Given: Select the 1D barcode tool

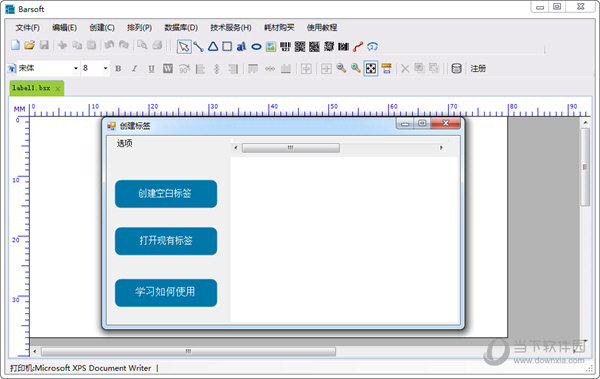Looking at the screenshot, I should [x=285, y=47].
